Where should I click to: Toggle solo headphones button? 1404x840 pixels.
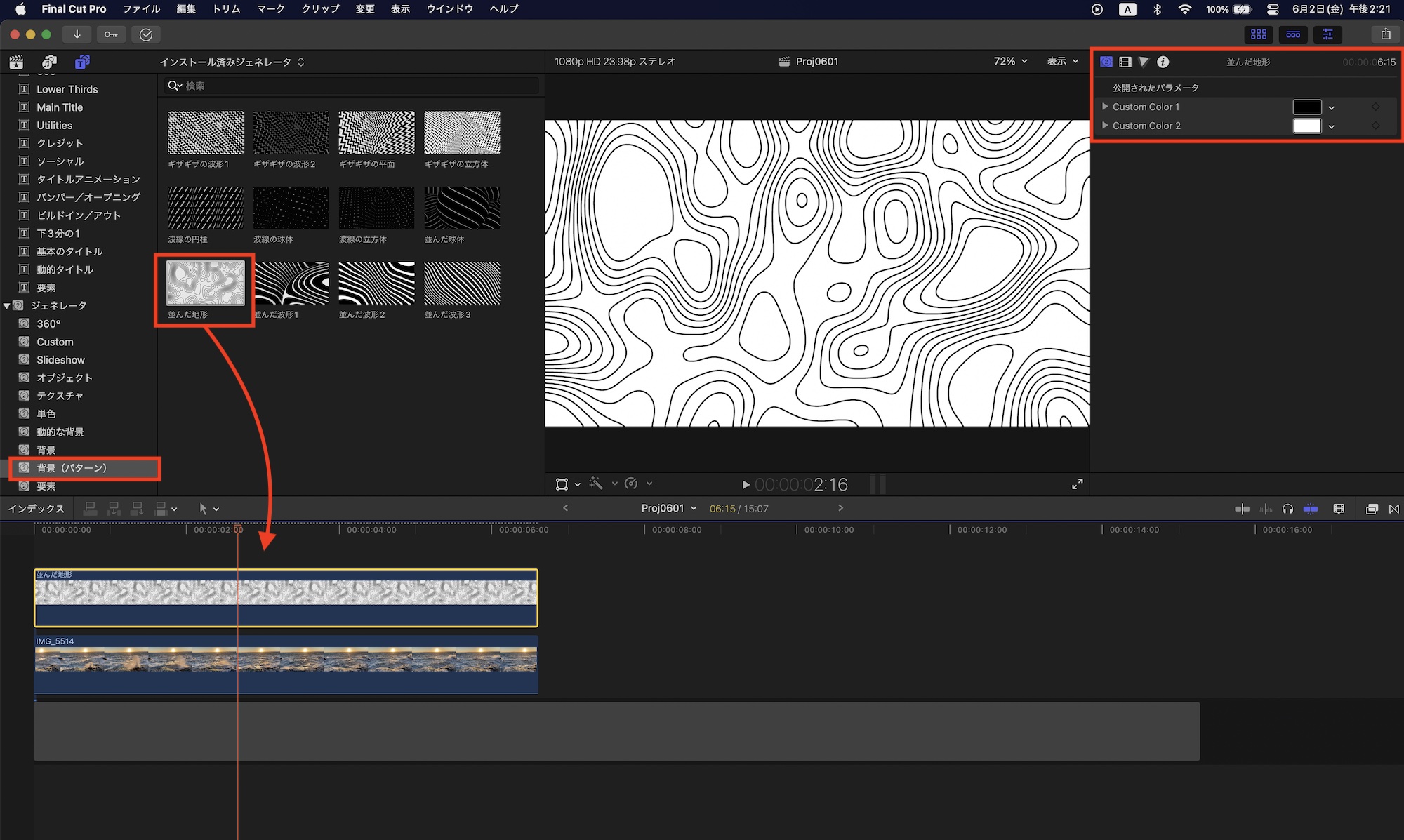coord(1287,509)
